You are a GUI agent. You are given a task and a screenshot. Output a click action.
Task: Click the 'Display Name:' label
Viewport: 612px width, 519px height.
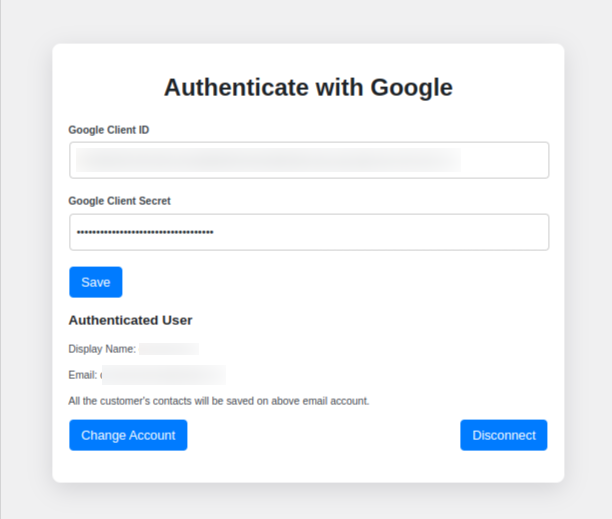pos(102,349)
